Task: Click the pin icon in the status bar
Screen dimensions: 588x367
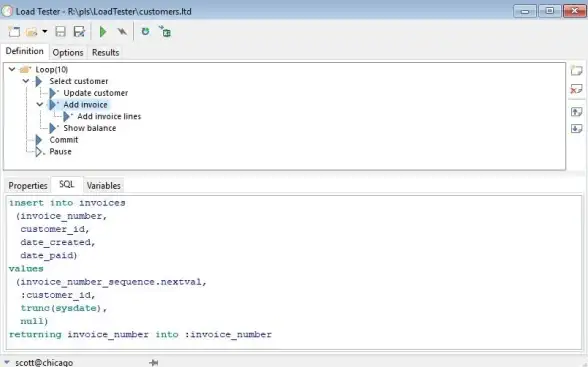Action: tap(153, 362)
